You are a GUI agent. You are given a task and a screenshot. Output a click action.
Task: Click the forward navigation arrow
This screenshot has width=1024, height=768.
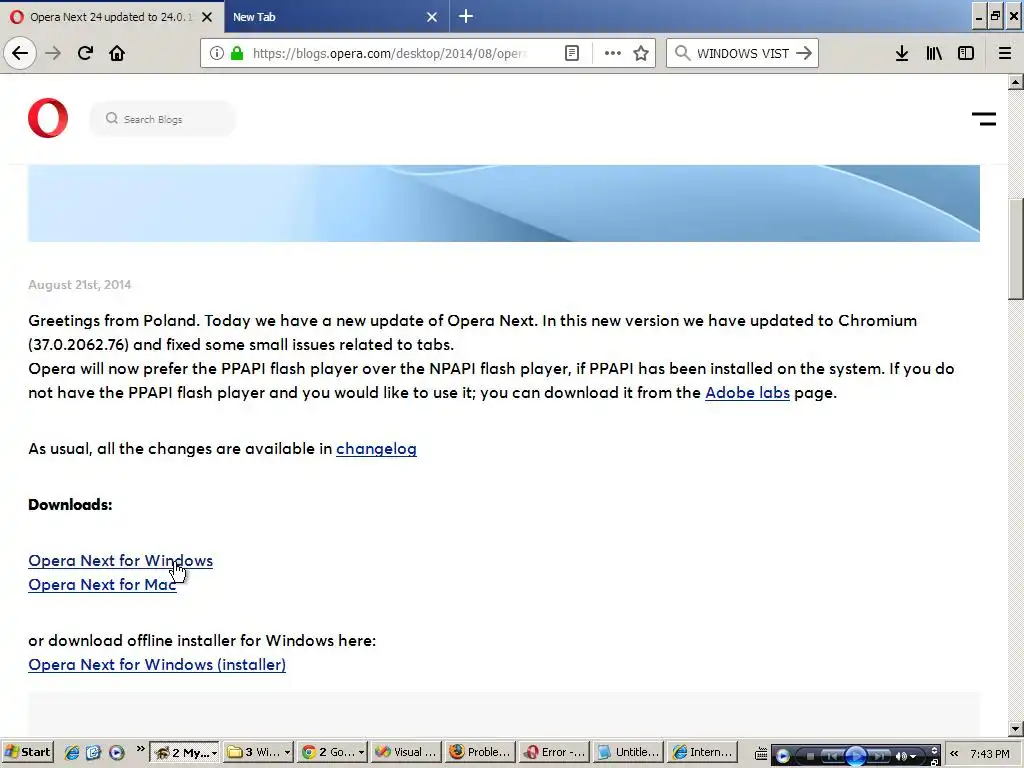click(x=53, y=53)
